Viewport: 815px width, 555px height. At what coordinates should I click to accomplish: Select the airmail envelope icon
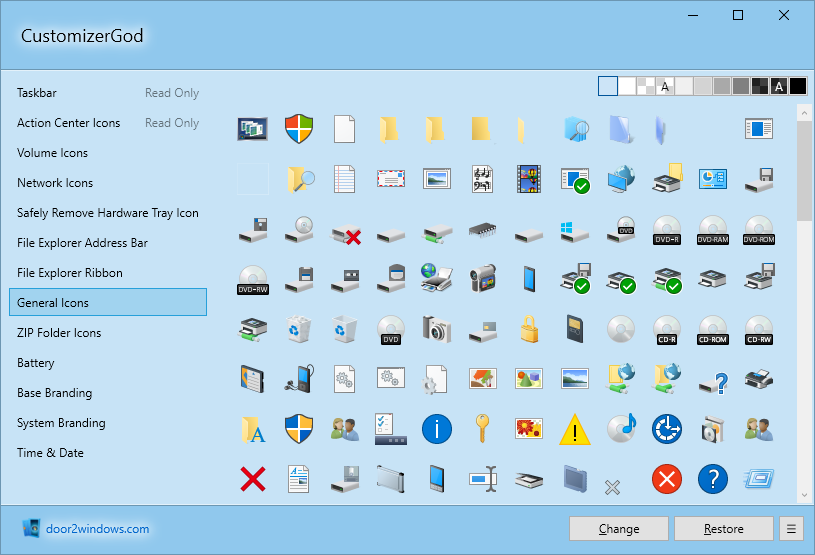(391, 179)
